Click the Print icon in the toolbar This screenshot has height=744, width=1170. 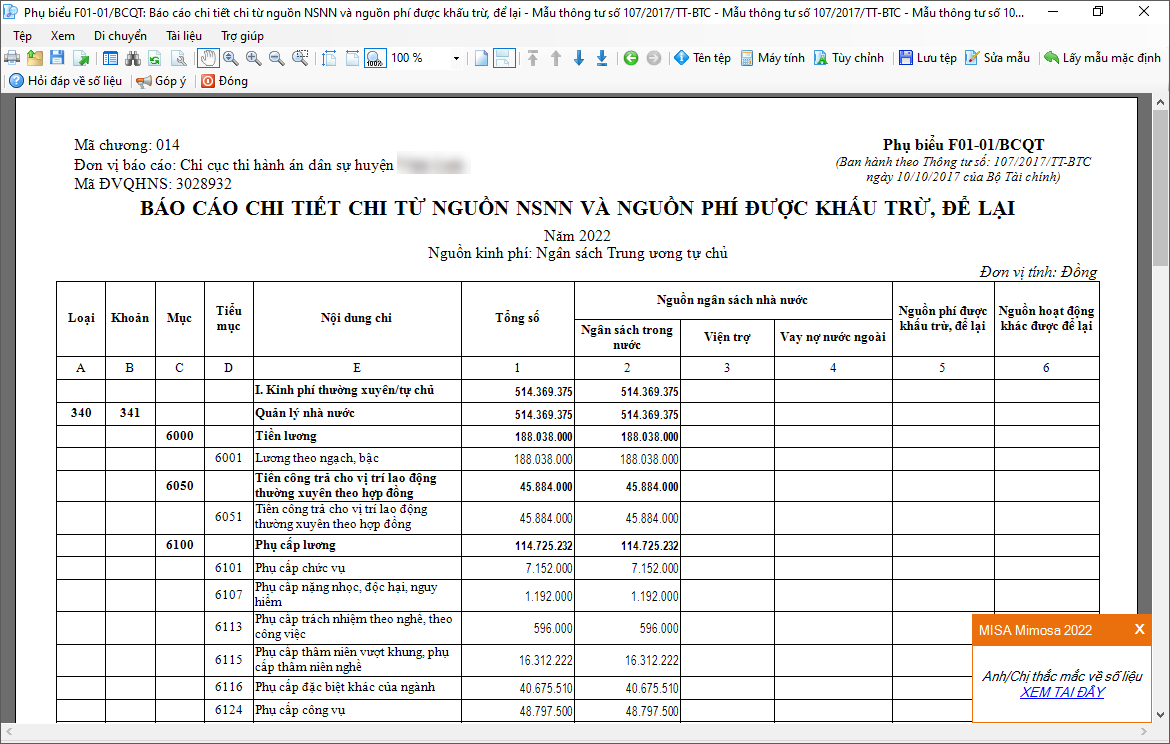[x=12, y=58]
